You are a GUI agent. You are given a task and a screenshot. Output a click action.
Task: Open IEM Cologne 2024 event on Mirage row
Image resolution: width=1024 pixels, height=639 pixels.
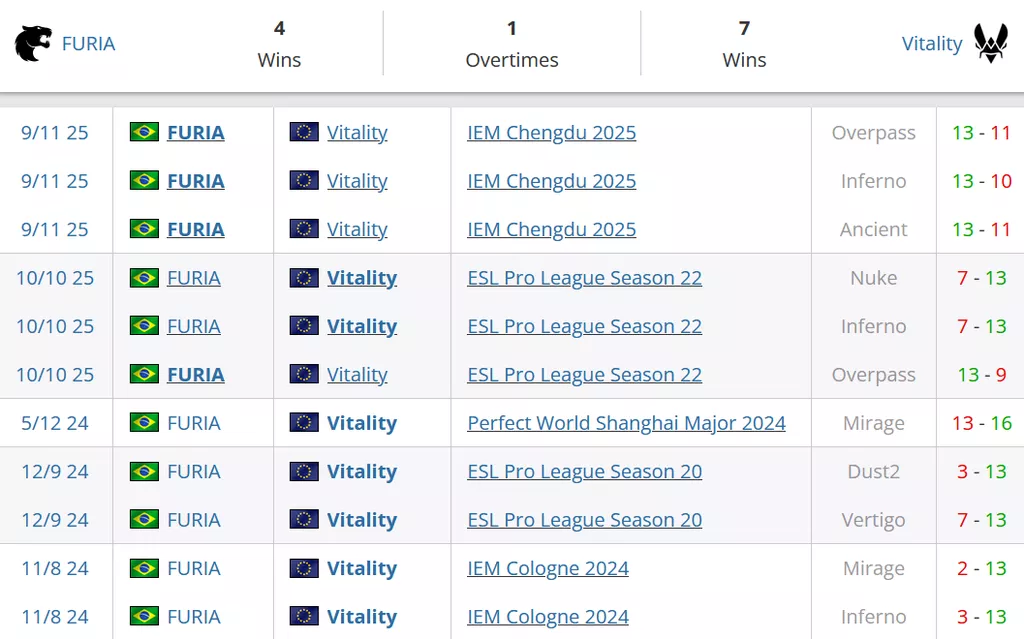point(548,568)
